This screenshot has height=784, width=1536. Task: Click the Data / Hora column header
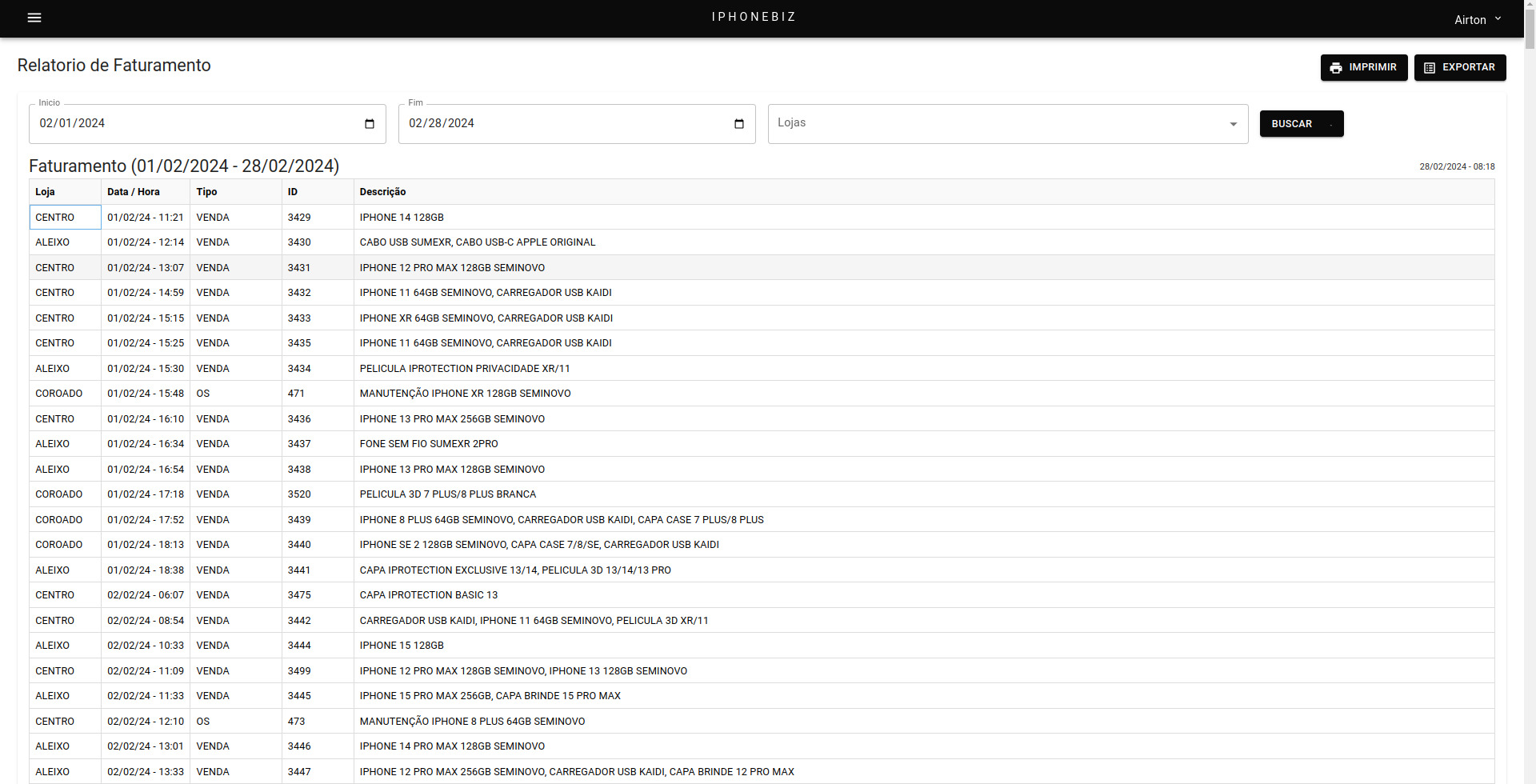pyautogui.click(x=134, y=192)
